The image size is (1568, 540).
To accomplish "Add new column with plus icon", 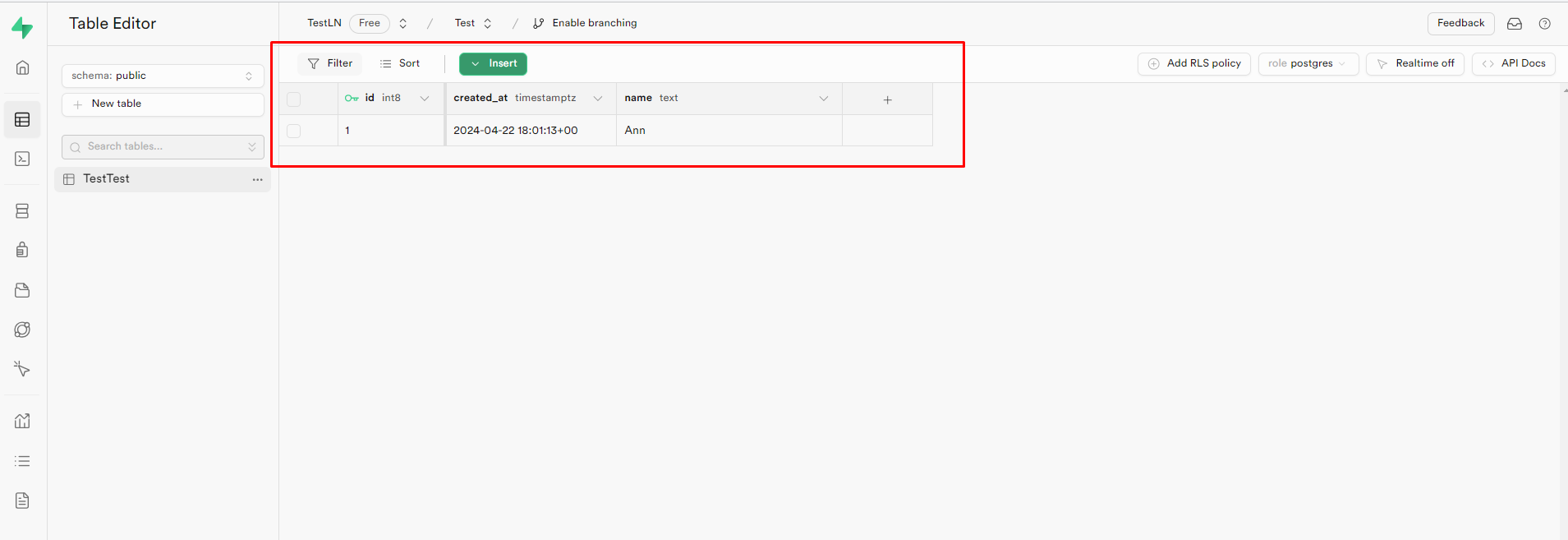I will coord(887,99).
